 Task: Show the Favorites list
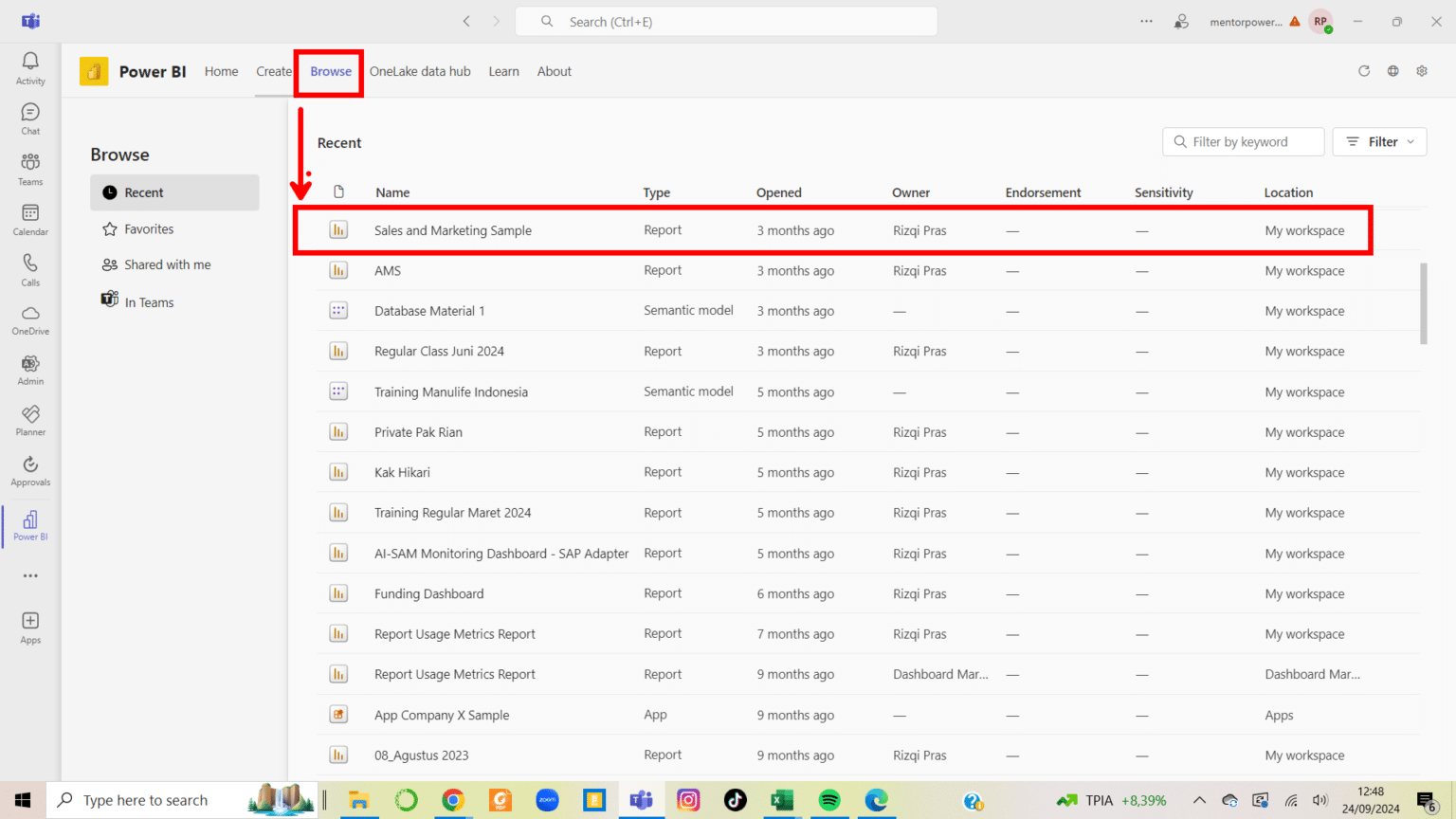click(148, 228)
